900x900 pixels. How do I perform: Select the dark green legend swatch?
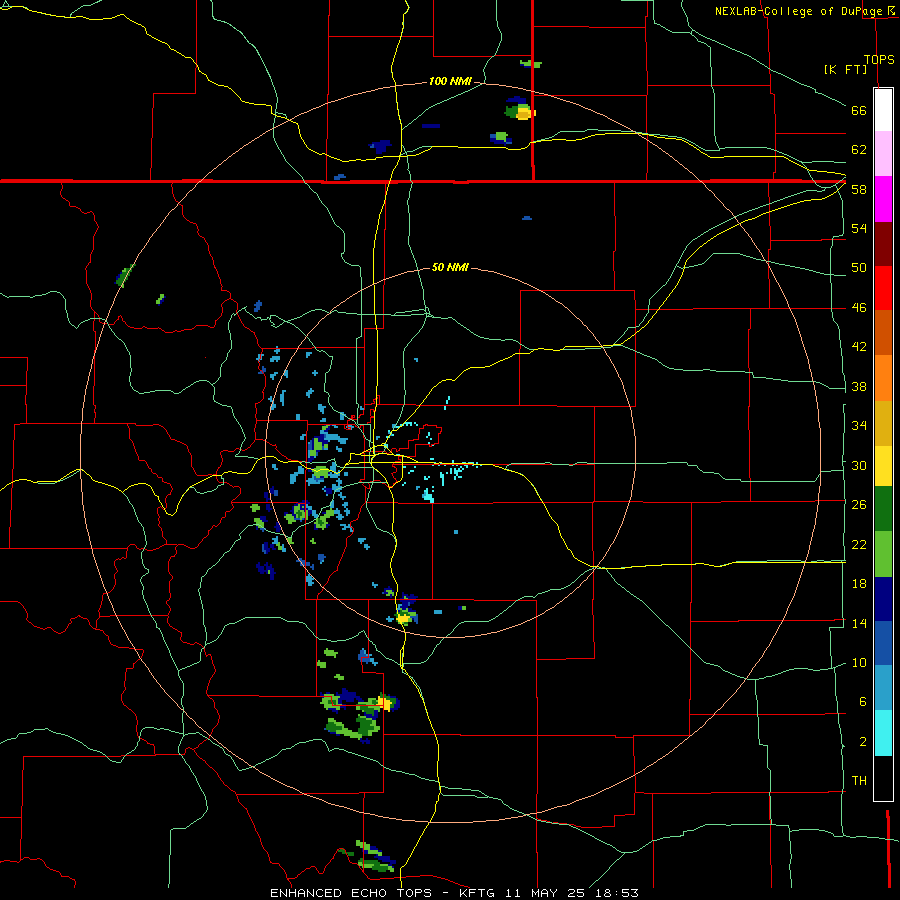(x=883, y=509)
